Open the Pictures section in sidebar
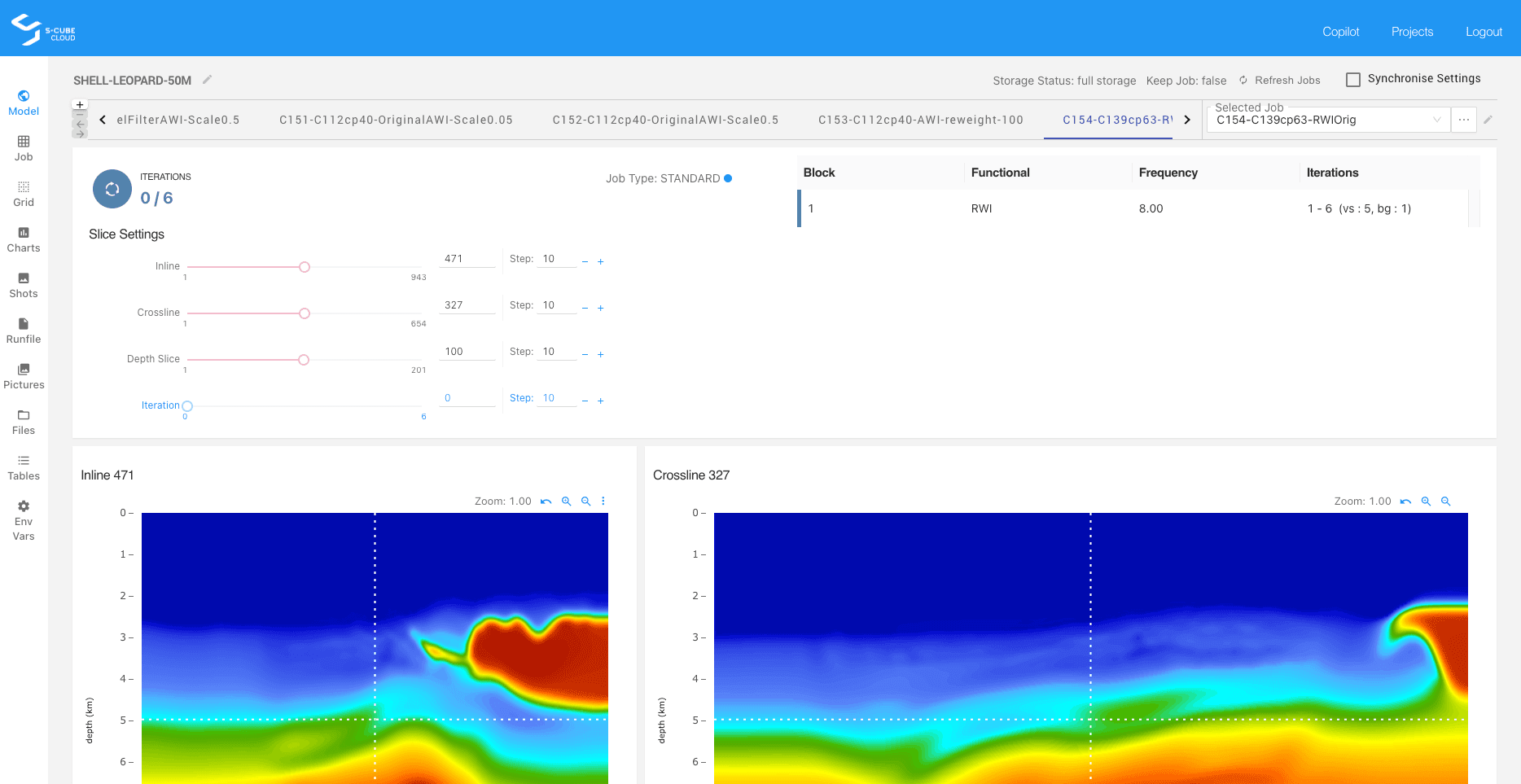1521x784 pixels. point(24,377)
